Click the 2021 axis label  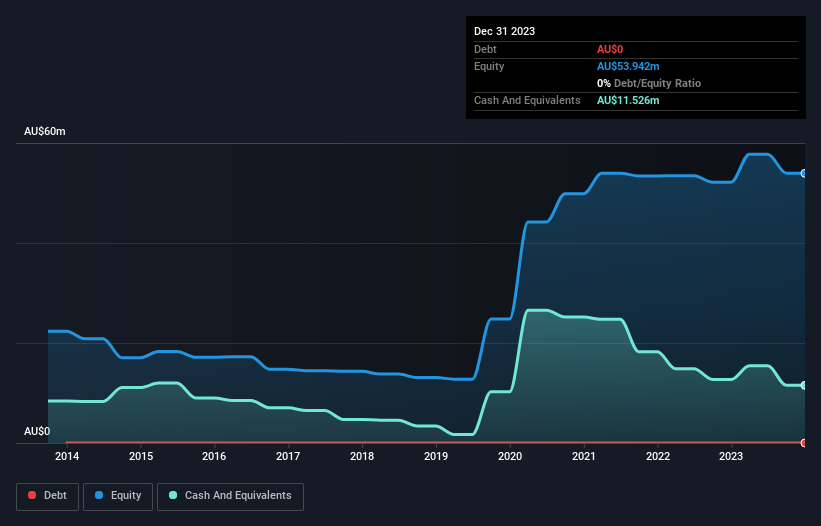point(584,456)
